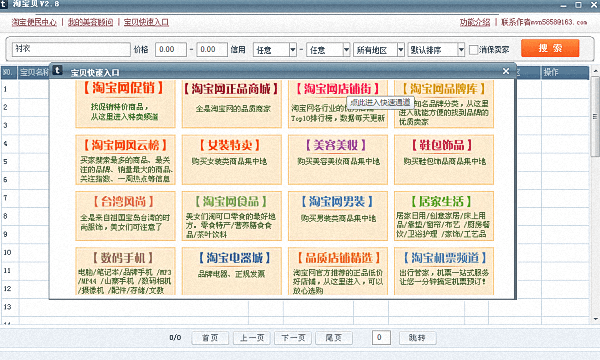Toggle the 消保卖家 checkbox
The height and width of the screenshot is (360, 600).
(x=473, y=50)
